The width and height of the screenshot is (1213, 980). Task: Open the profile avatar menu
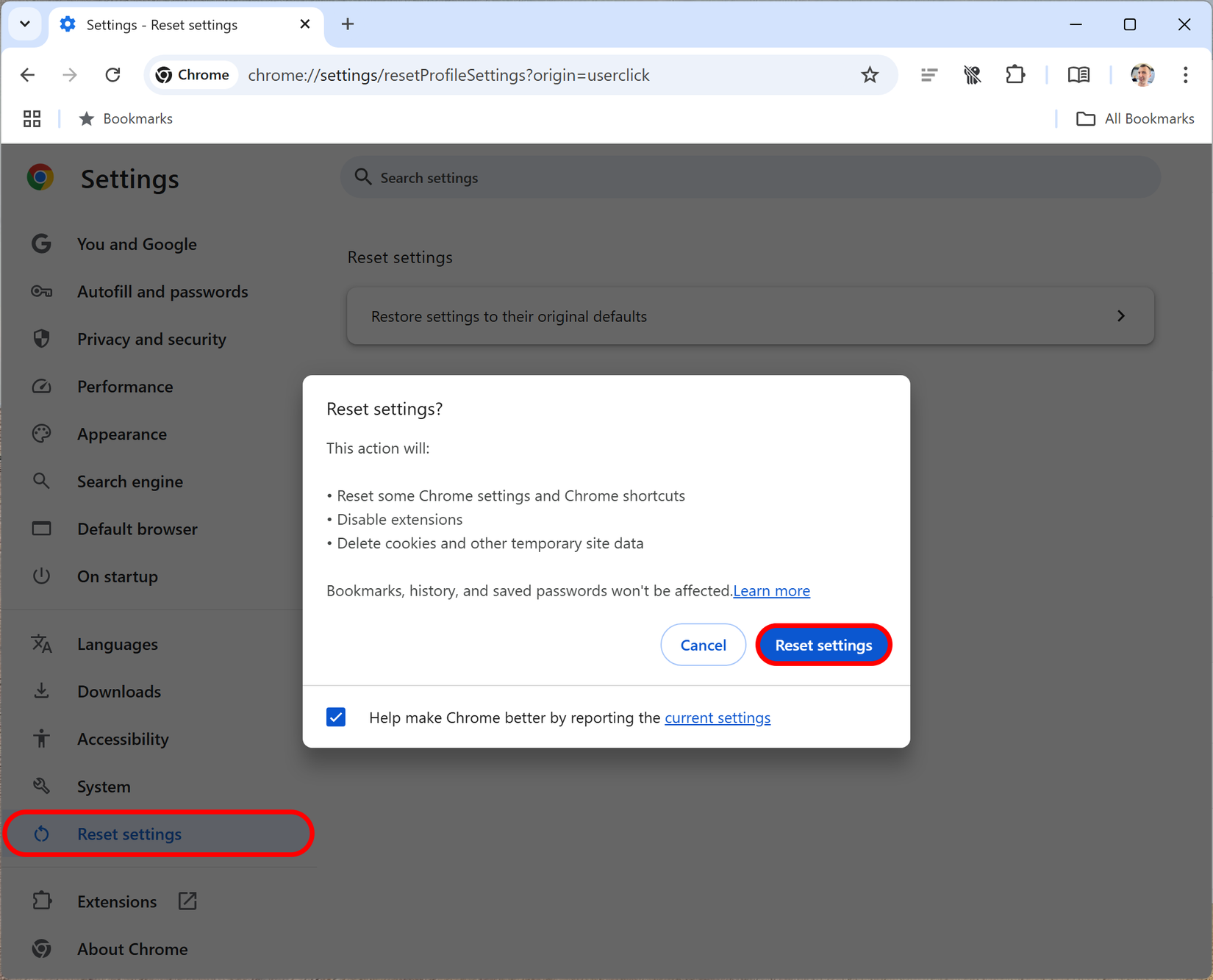click(1142, 74)
